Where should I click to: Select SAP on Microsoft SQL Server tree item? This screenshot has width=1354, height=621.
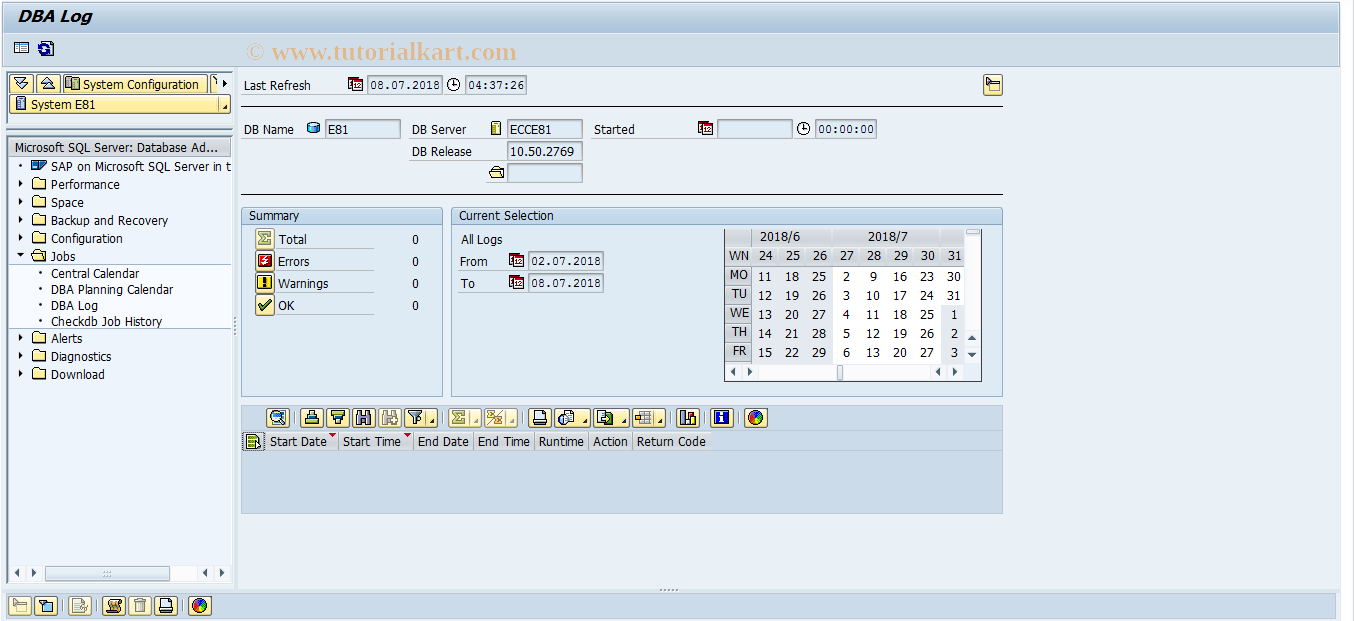[141, 166]
